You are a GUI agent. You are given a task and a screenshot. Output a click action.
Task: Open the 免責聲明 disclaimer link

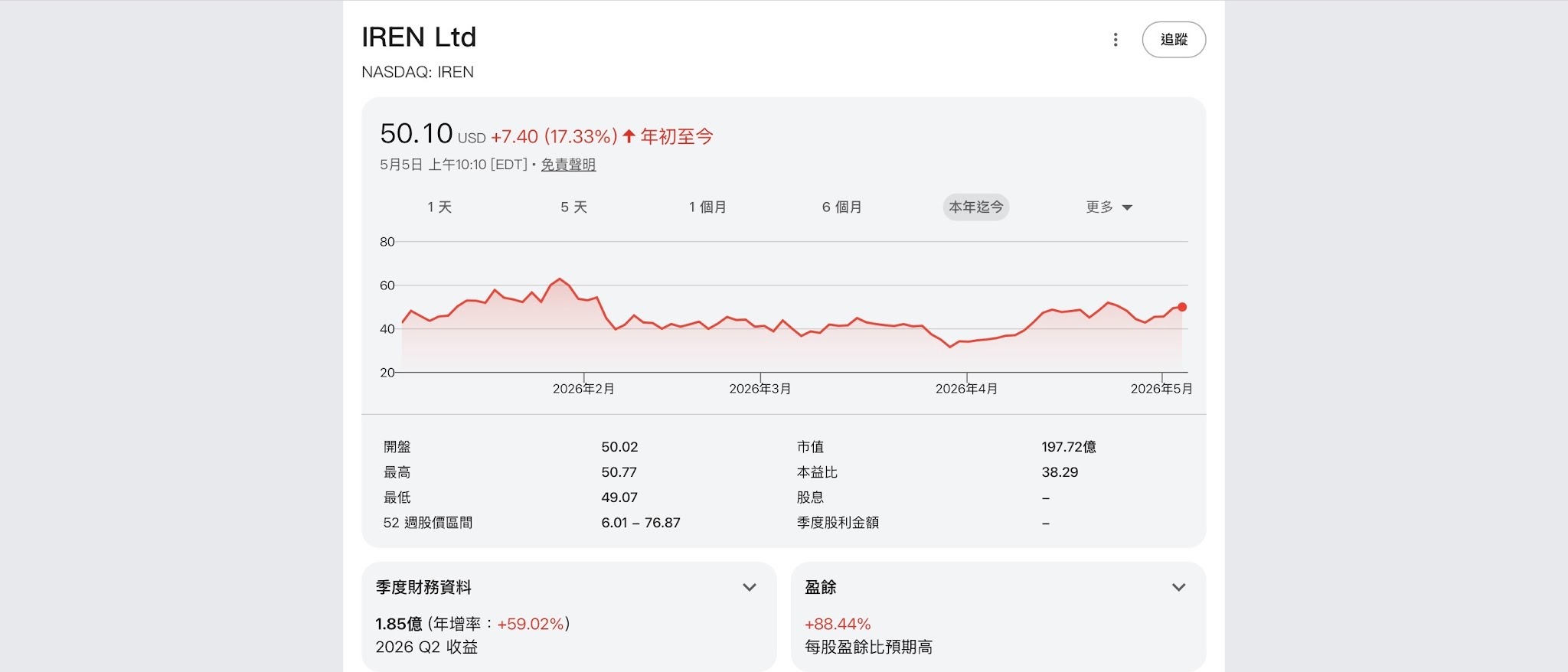click(568, 165)
